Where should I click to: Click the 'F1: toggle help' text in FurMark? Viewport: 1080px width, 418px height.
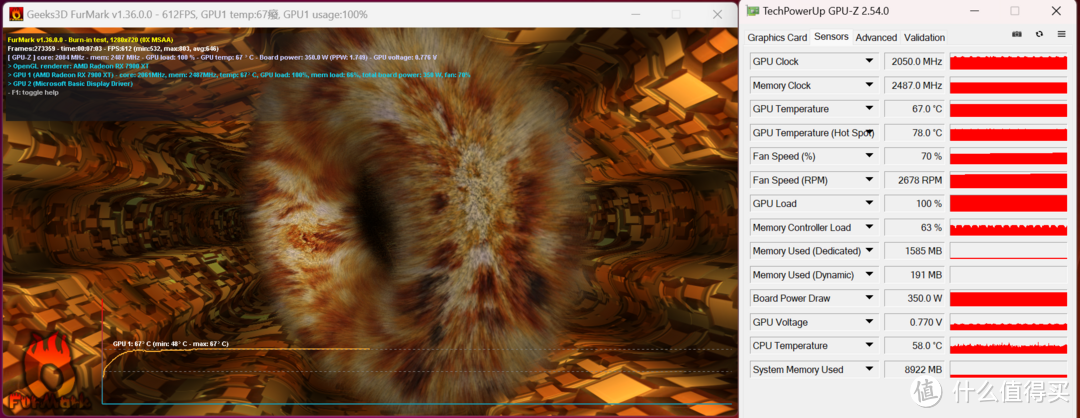(x=34, y=92)
